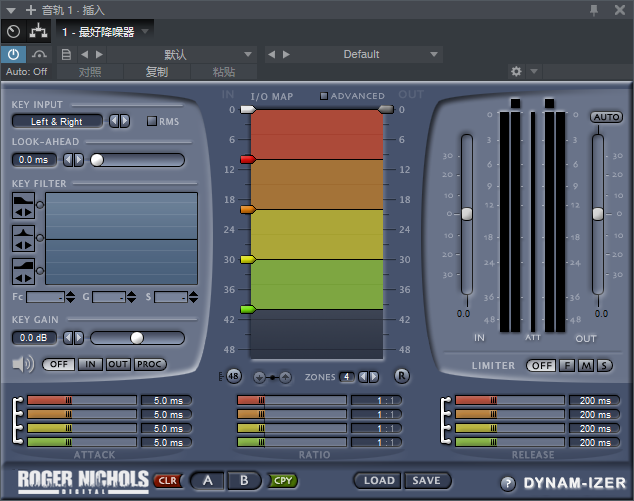Set limiter to S mode
The image size is (634, 501).
(x=604, y=366)
